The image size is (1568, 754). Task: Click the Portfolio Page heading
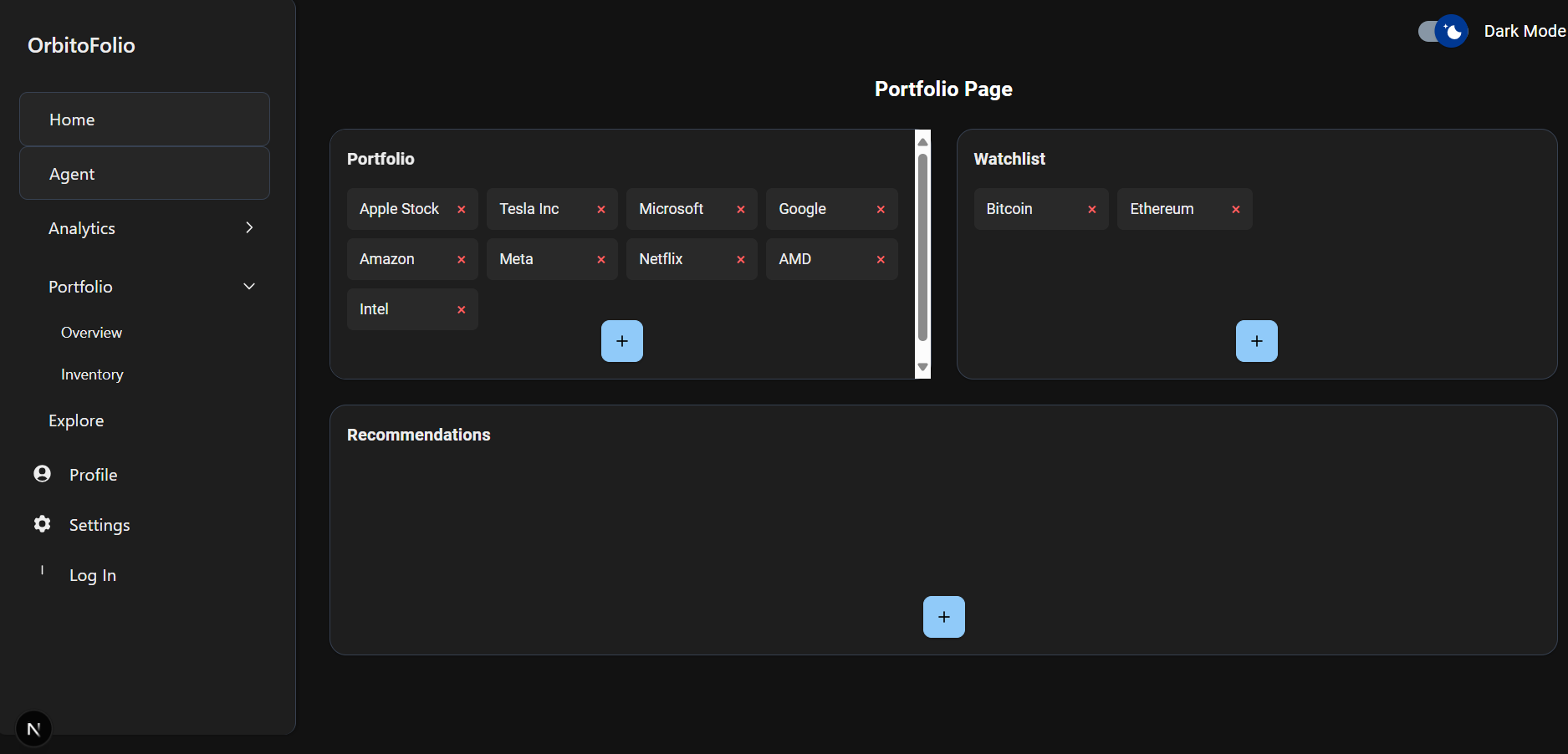point(943,89)
